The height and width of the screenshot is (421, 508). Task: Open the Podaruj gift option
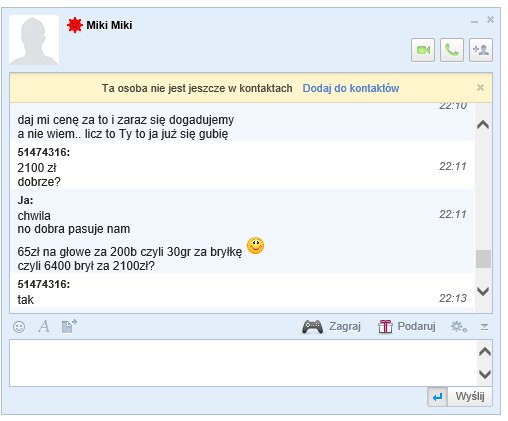tap(407, 326)
